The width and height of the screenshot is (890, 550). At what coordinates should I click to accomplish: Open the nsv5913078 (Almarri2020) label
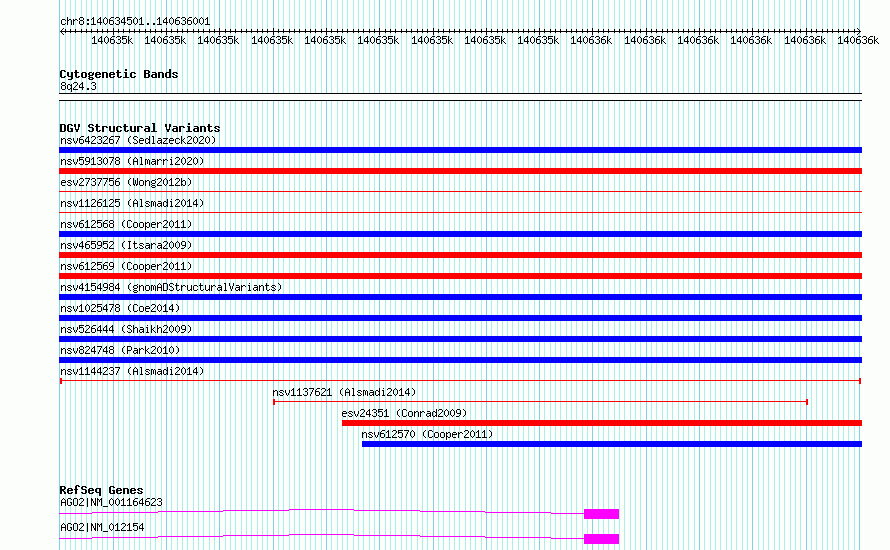click(132, 161)
